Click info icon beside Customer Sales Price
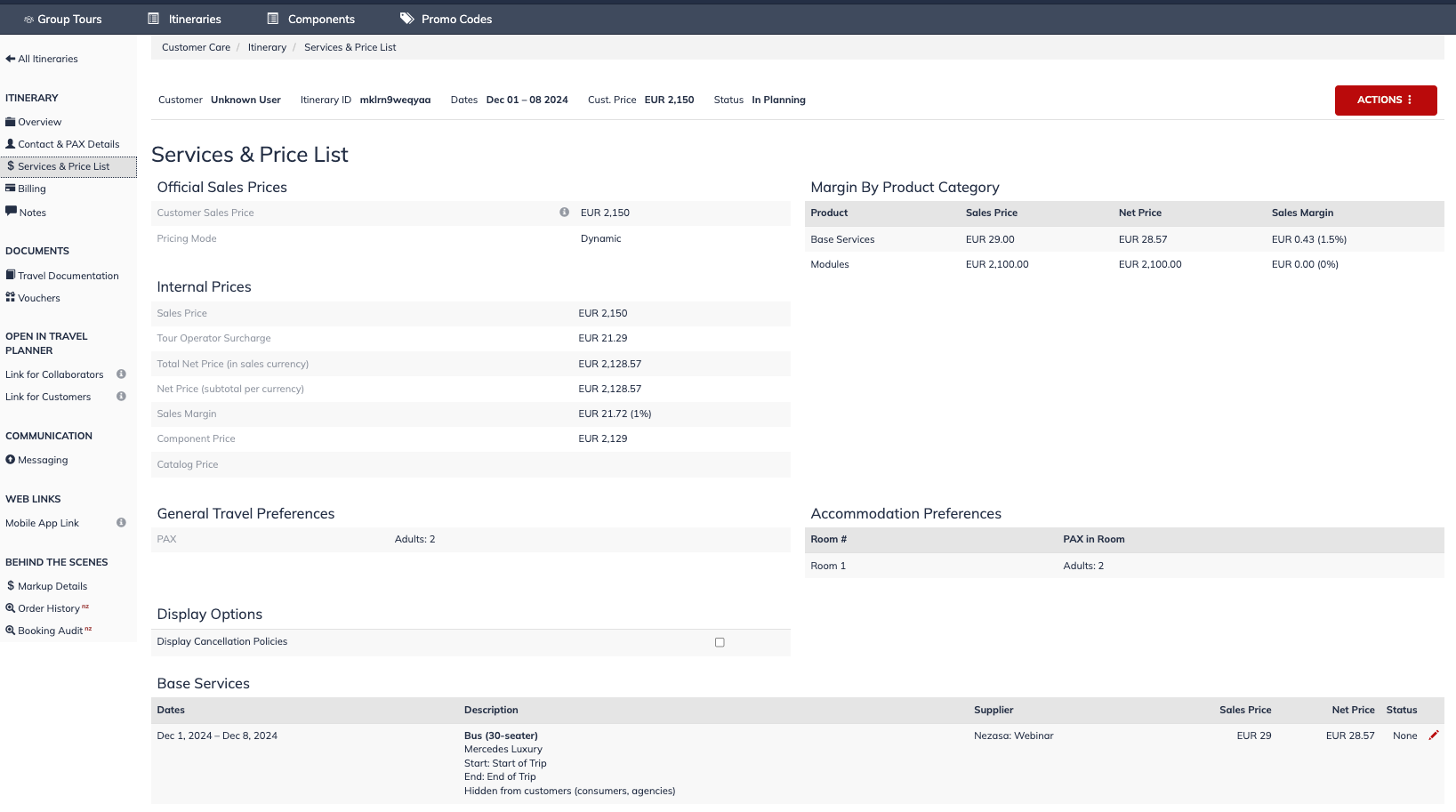The image size is (1456, 812). pos(564,213)
